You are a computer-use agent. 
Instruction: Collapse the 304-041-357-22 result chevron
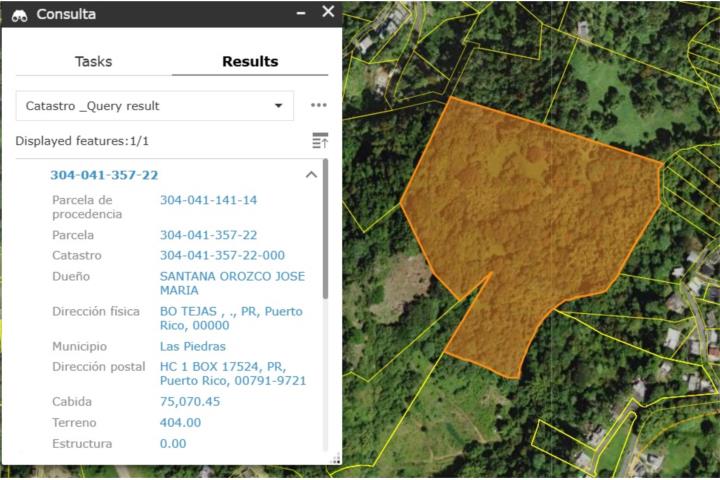pos(311,175)
